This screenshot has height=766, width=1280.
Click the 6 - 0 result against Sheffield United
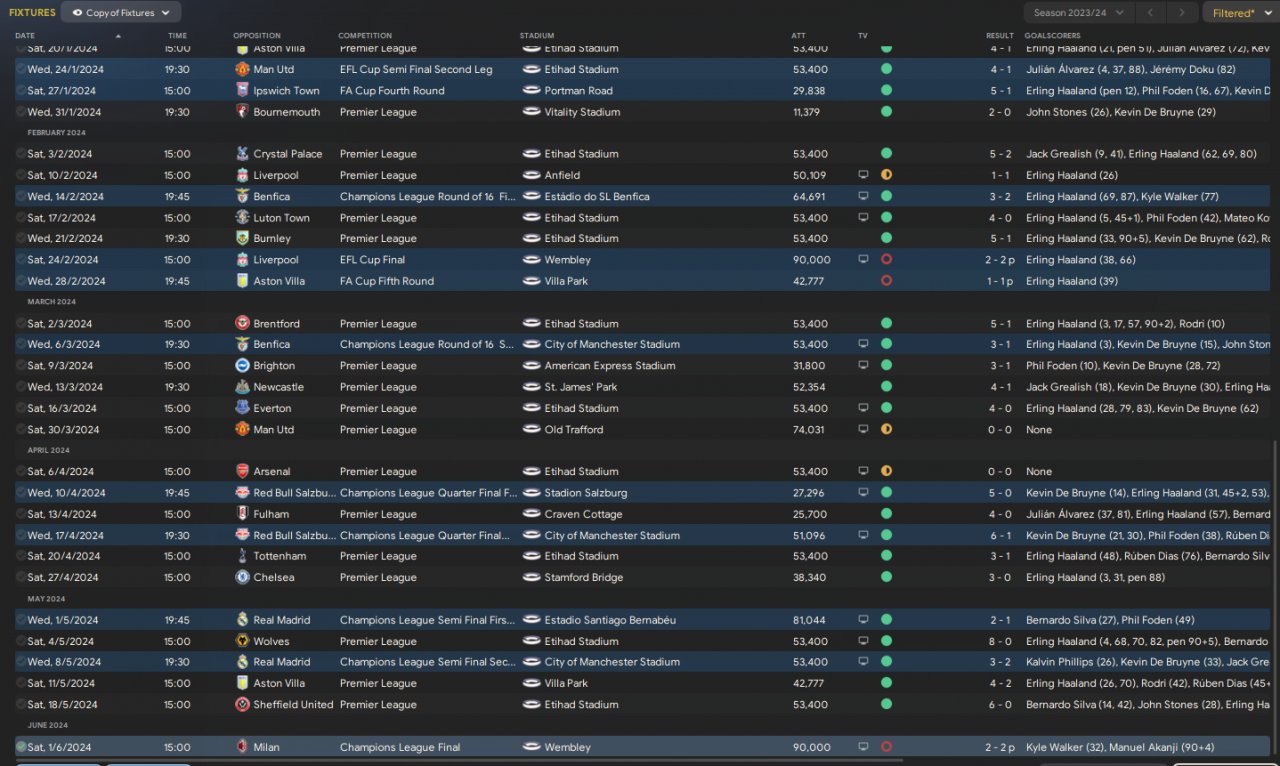(x=1000, y=704)
